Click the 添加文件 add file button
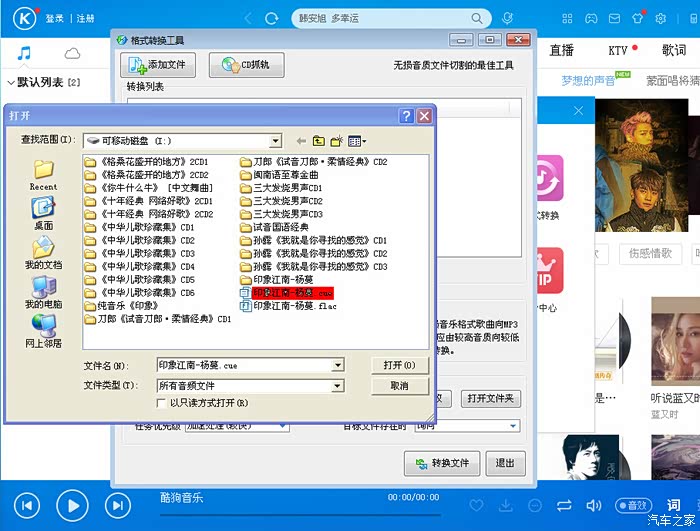This screenshot has height=531, width=700. (x=158, y=65)
